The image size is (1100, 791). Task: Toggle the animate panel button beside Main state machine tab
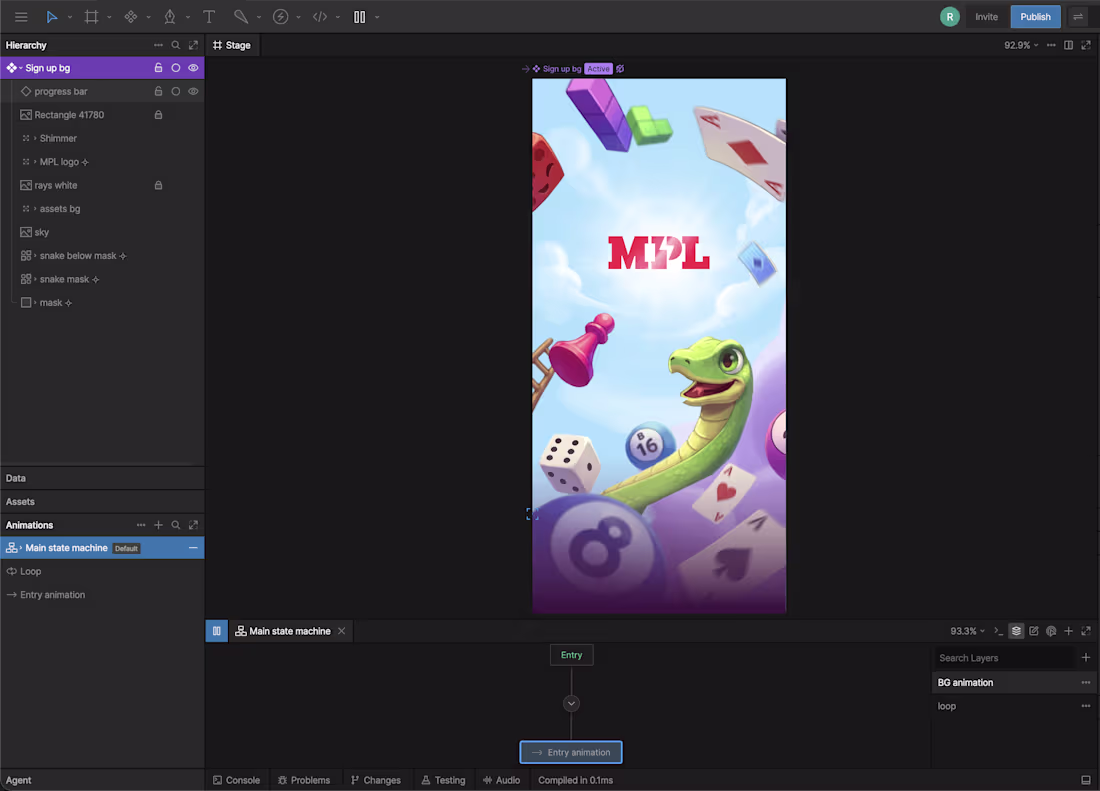[216, 631]
